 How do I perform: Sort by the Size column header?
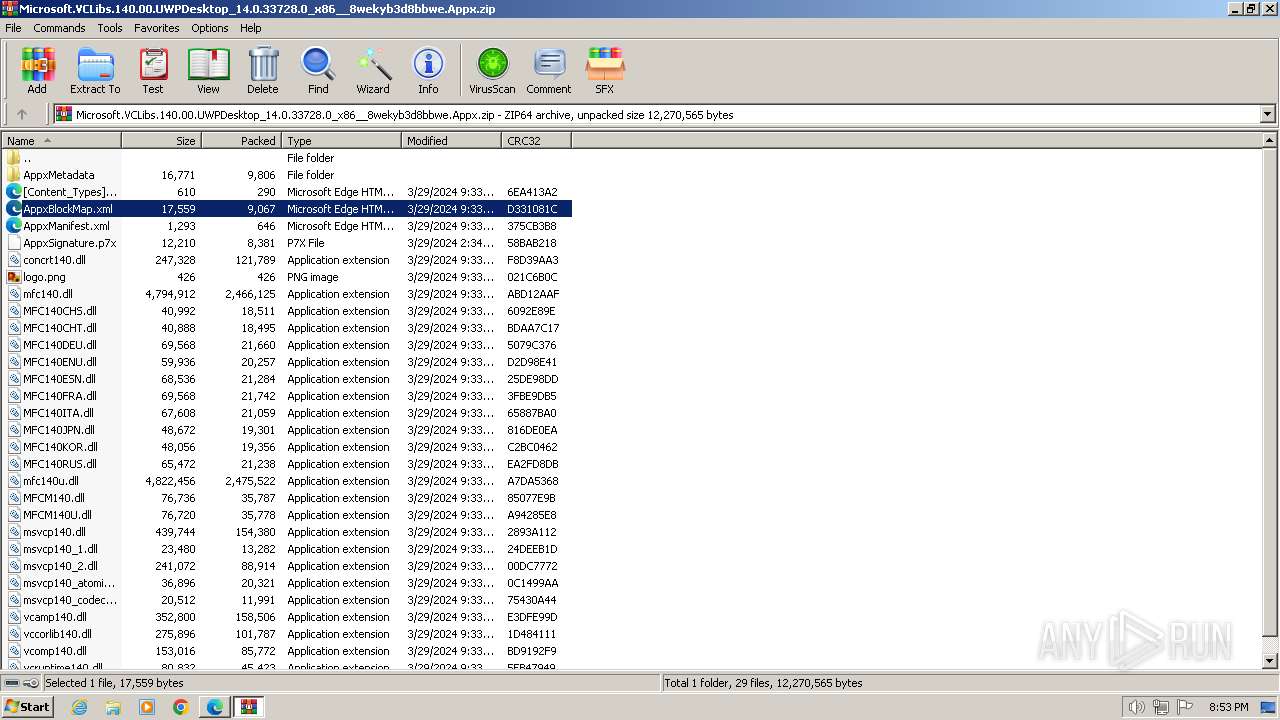point(162,141)
